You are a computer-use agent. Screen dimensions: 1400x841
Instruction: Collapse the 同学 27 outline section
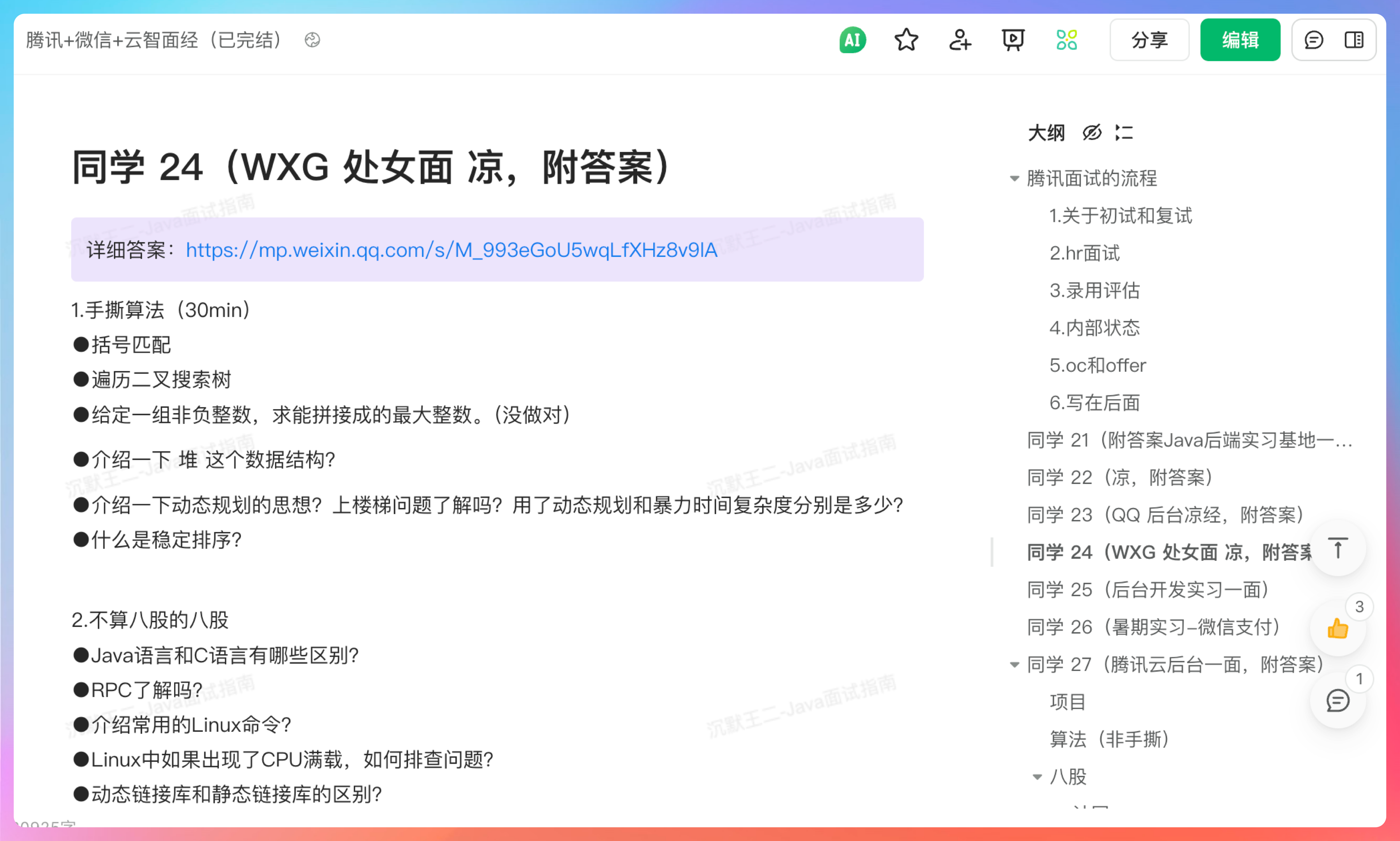(1015, 665)
